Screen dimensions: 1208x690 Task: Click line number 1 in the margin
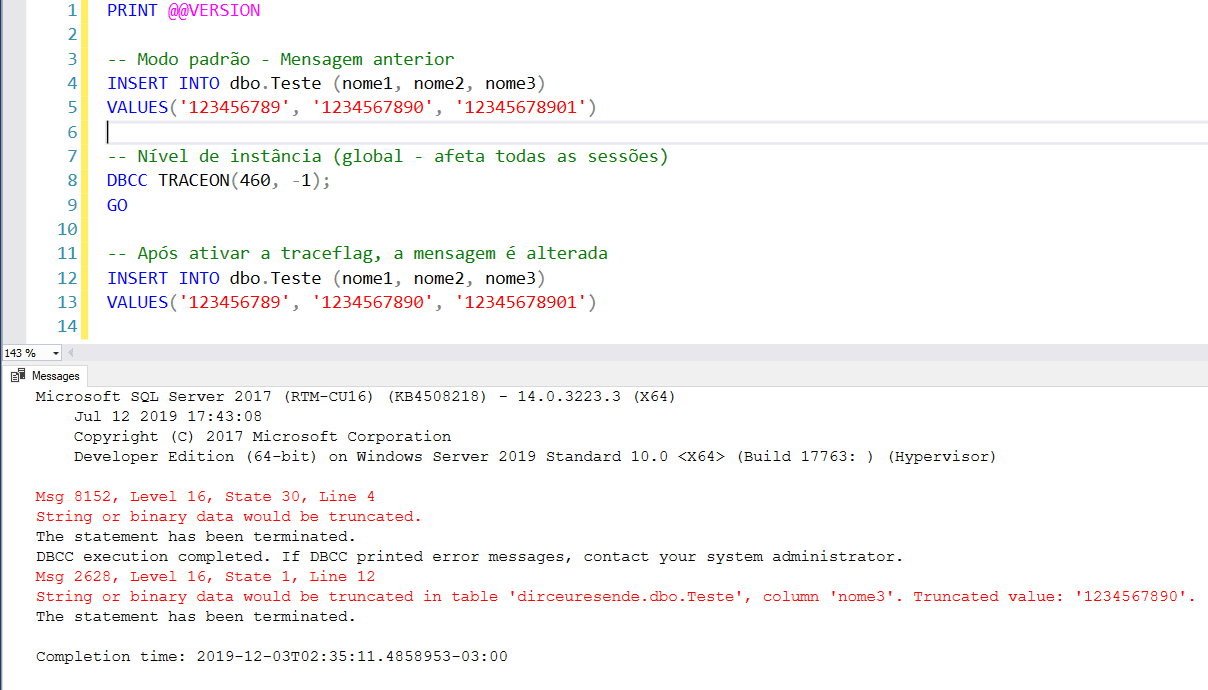tap(71, 11)
